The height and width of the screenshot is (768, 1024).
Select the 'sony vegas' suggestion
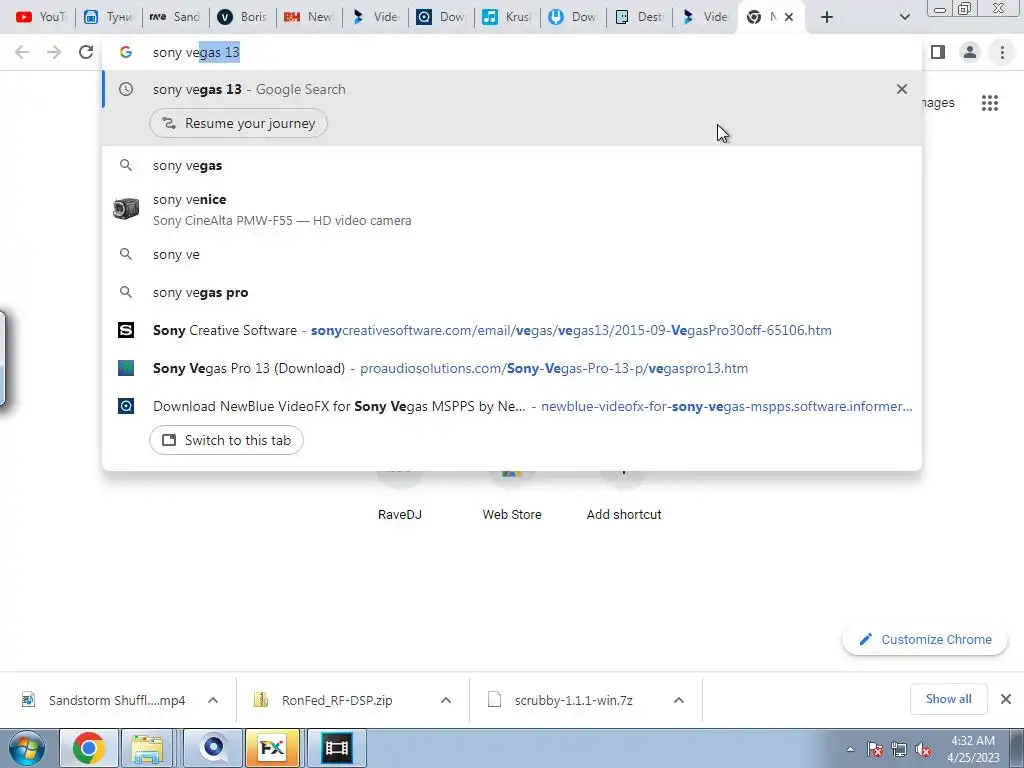pos(512,166)
